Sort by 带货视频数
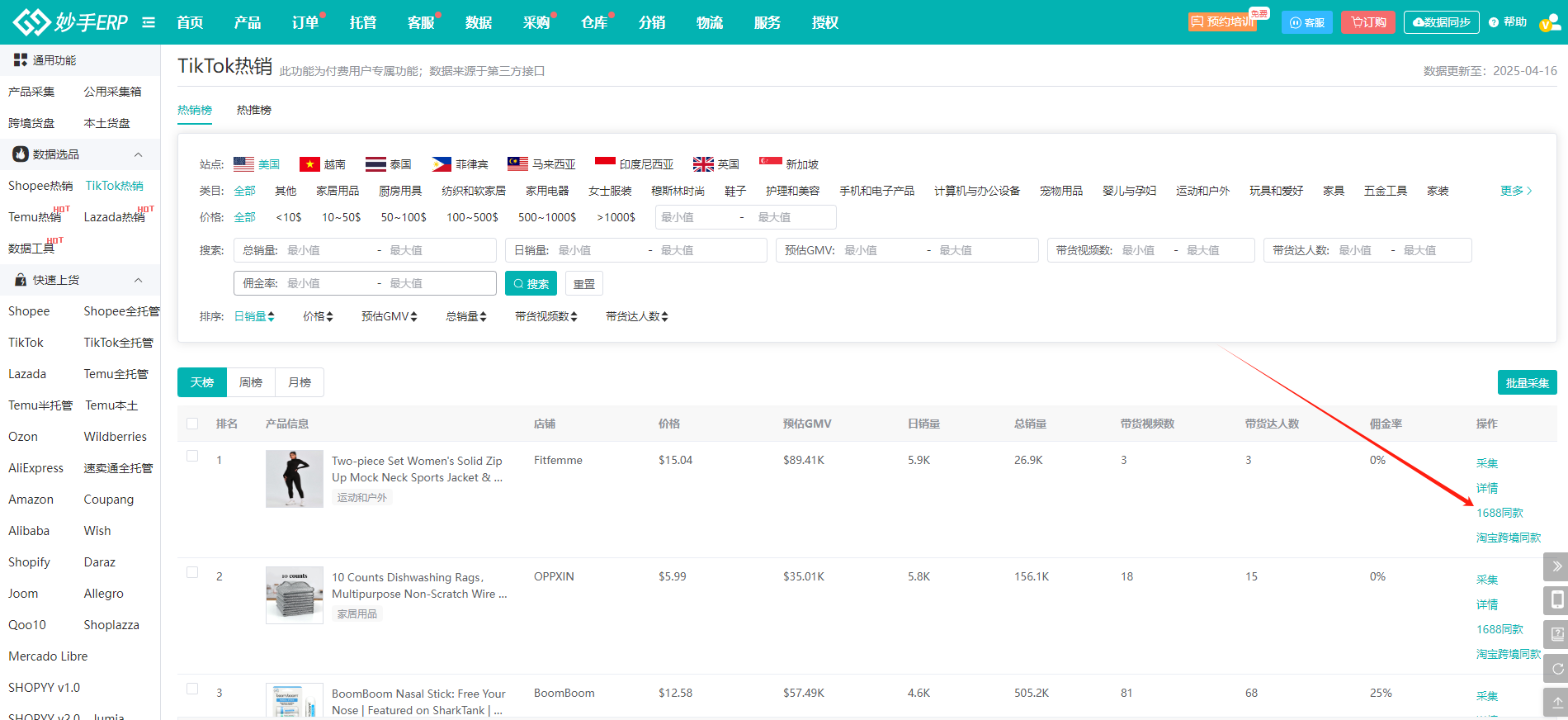 [546, 316]
